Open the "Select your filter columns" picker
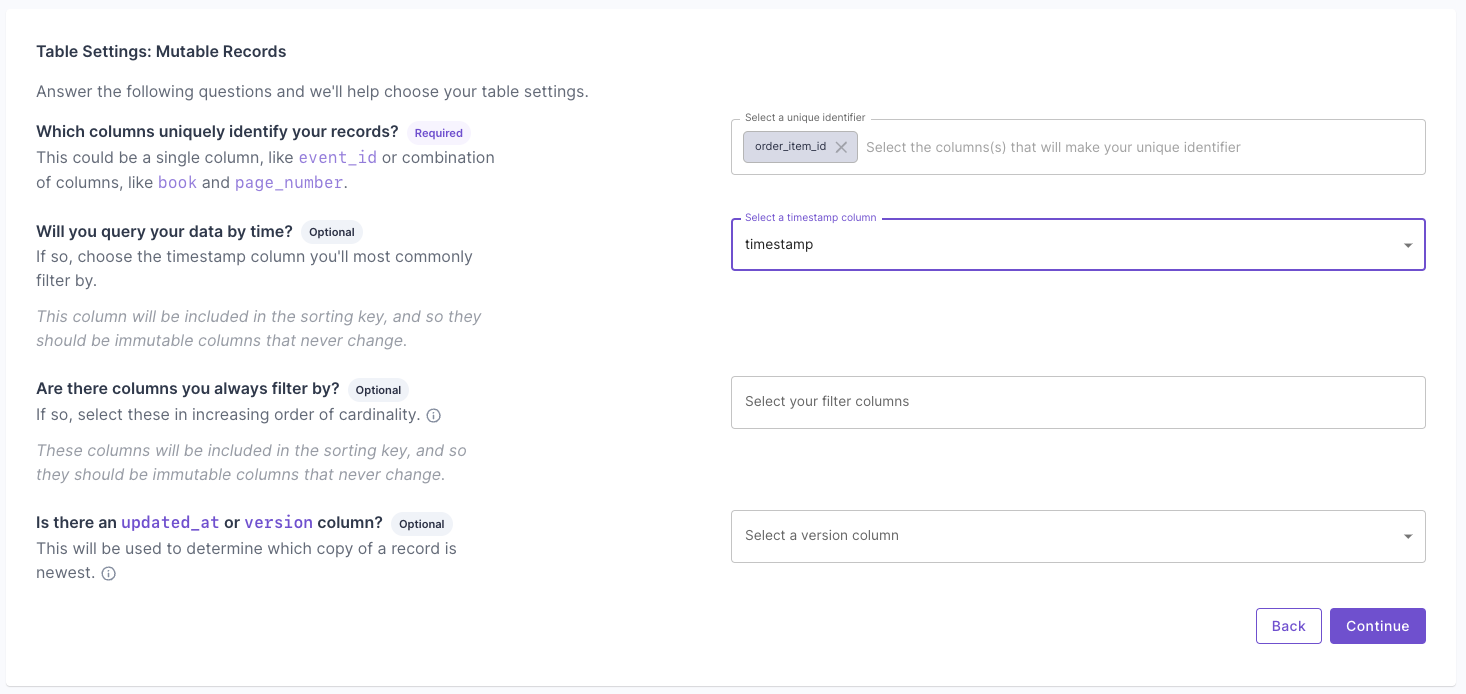Screen dimensions: 1466x694 pos(1078,402)
